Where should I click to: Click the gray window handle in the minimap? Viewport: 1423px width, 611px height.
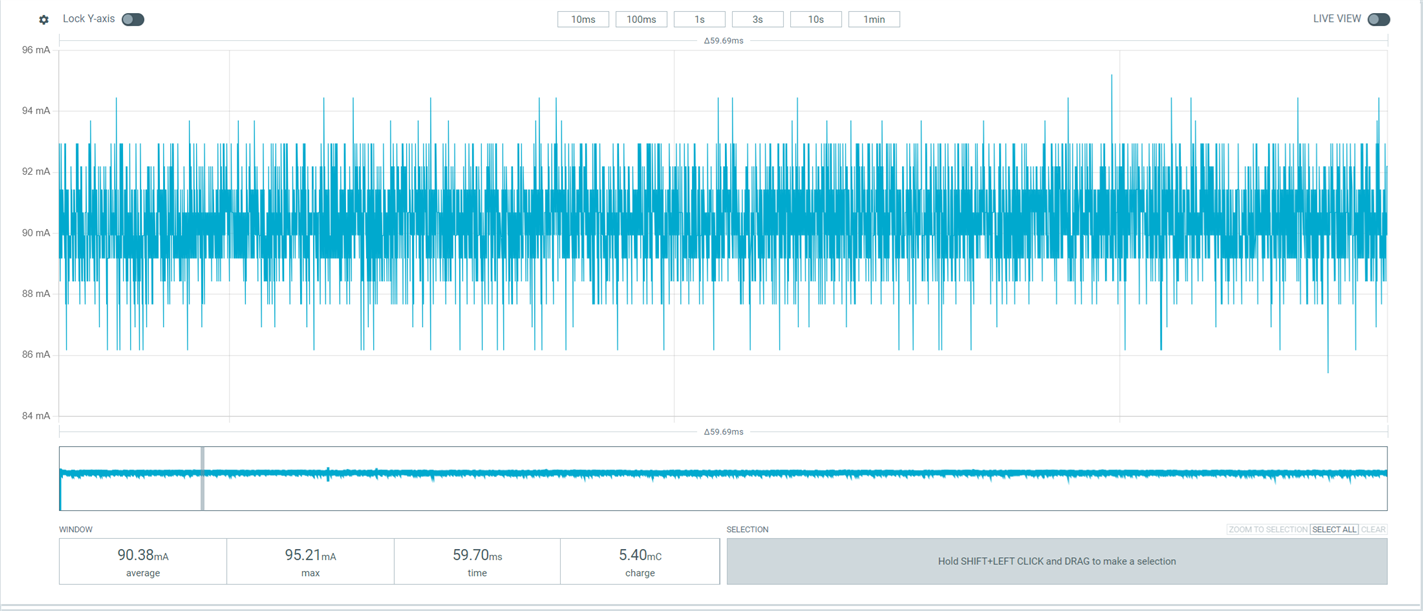pos(203,479)
